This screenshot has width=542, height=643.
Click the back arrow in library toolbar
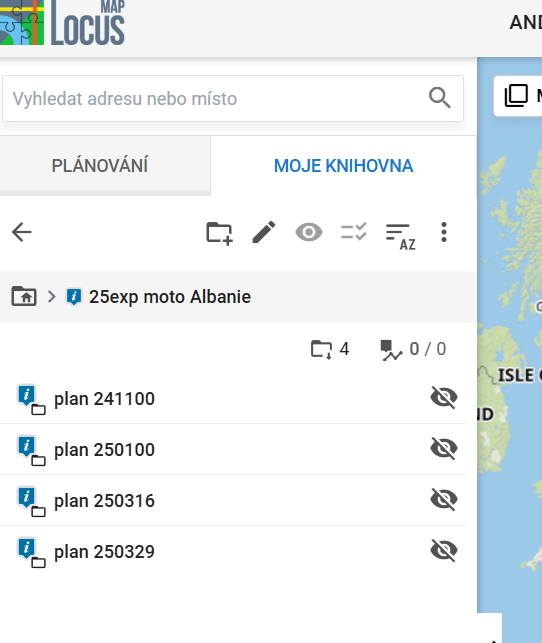click(x=22, y=233)
